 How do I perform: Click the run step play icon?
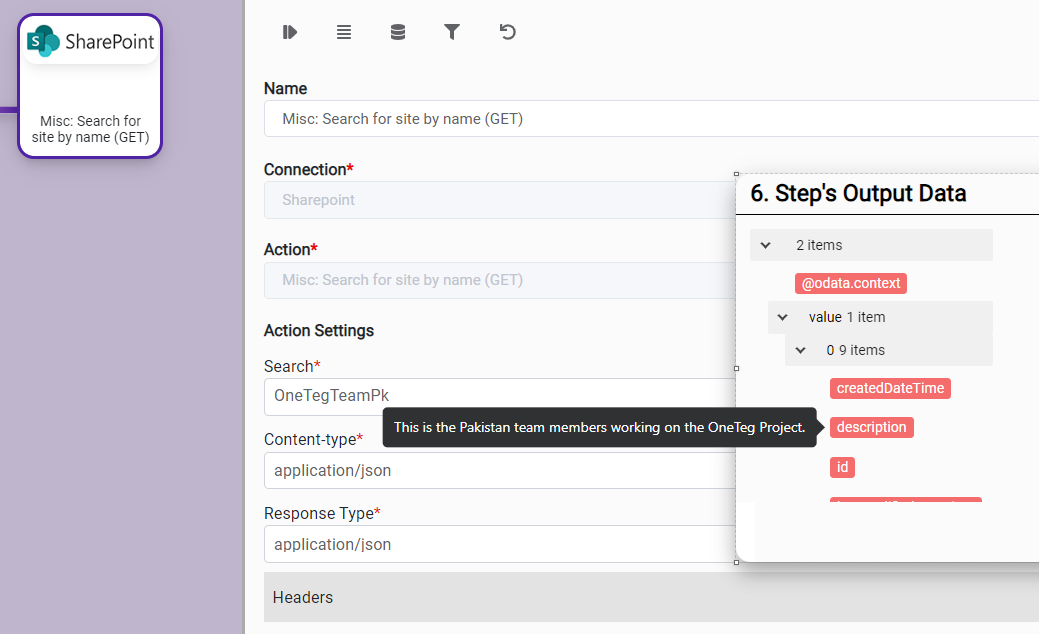pyautogui.click(x=290, y=32)
